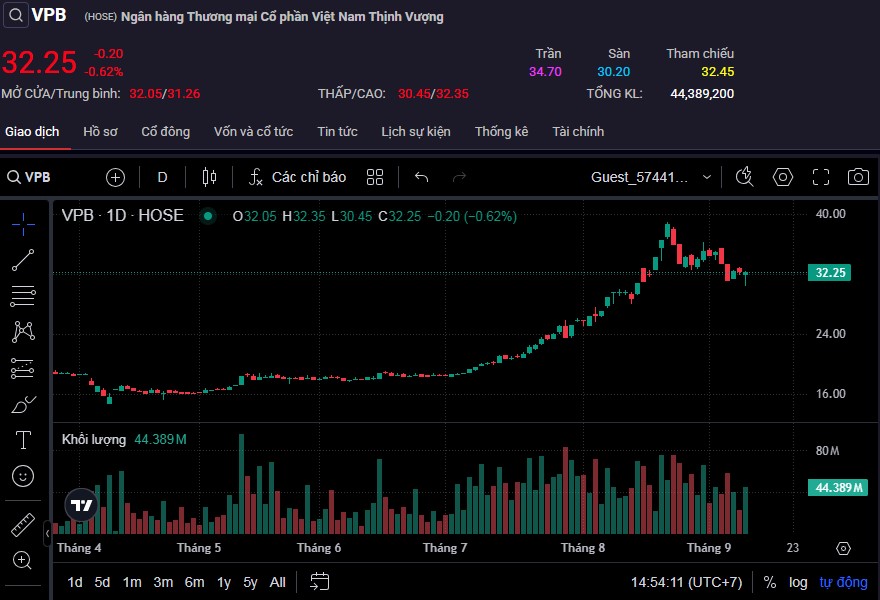Toggle log scale on price axis
The height and width of the screenshot is (600, 880).
pos(798,582)
